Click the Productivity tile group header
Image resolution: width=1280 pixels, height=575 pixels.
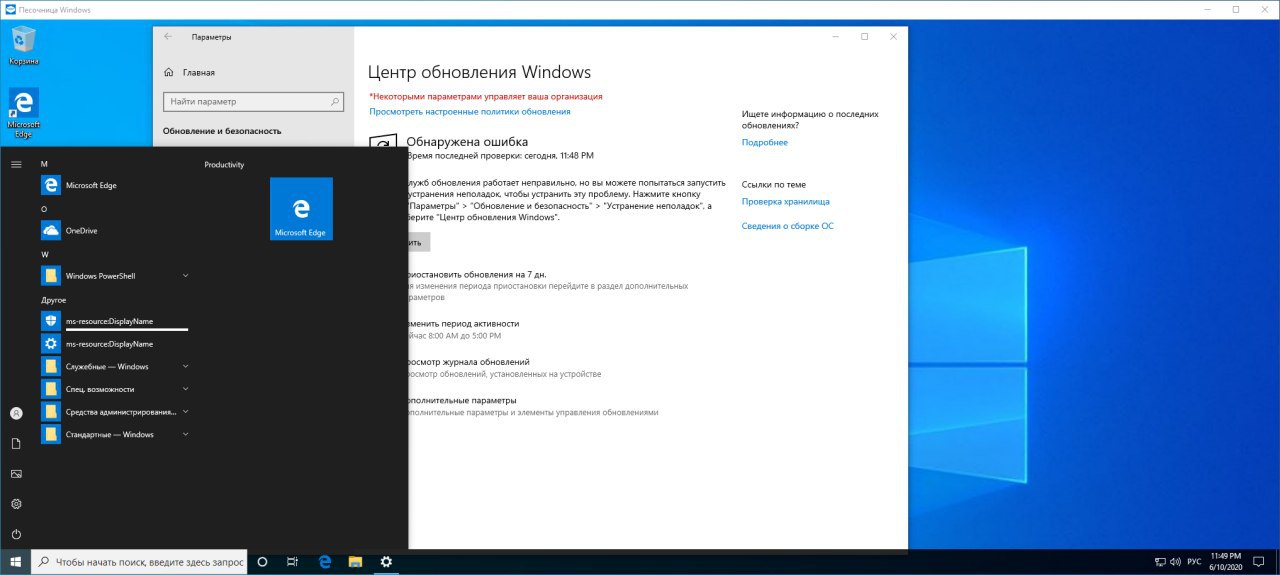[224, 165]
